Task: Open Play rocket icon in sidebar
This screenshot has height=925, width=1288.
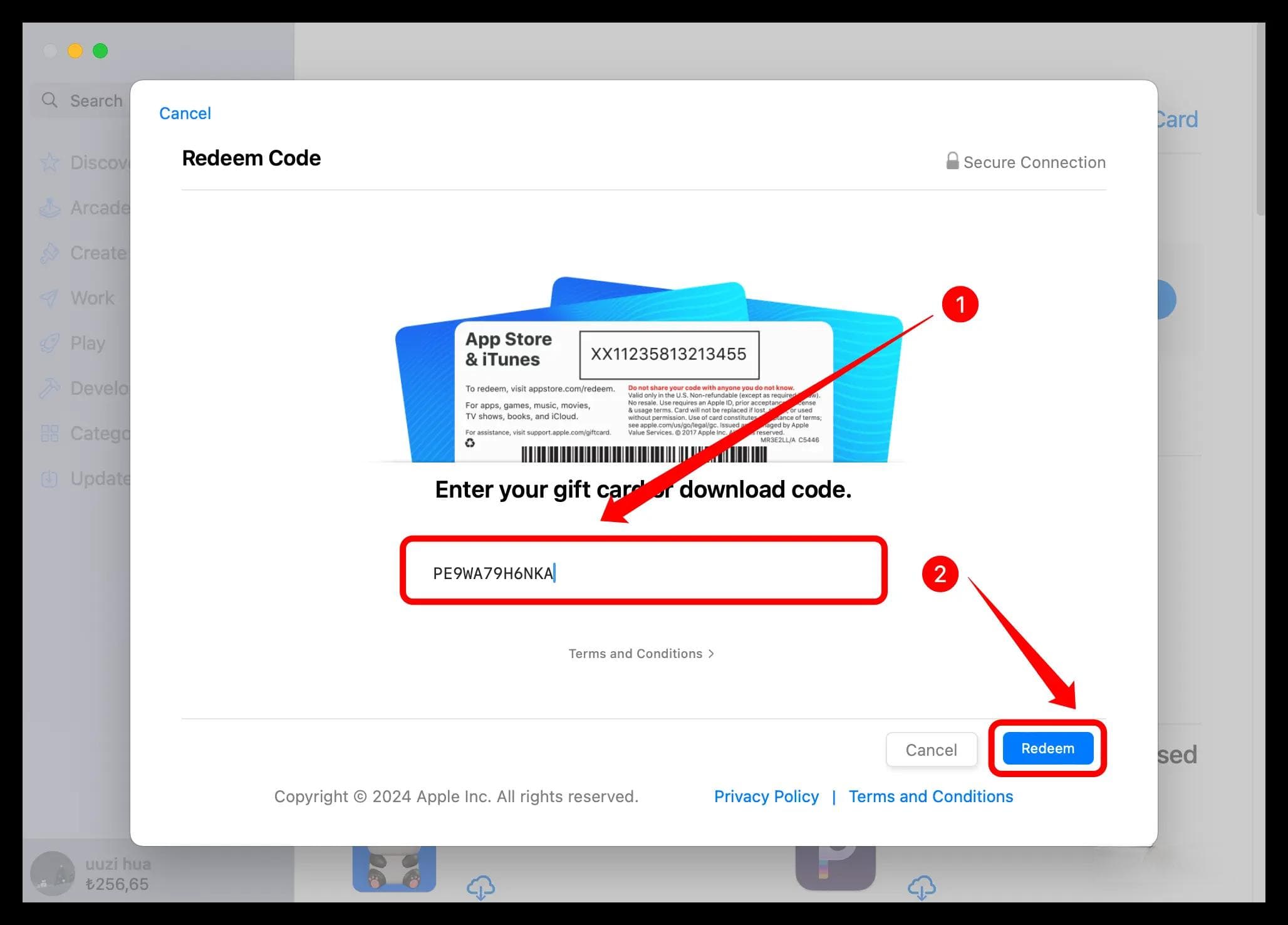Action: (49, 343)
